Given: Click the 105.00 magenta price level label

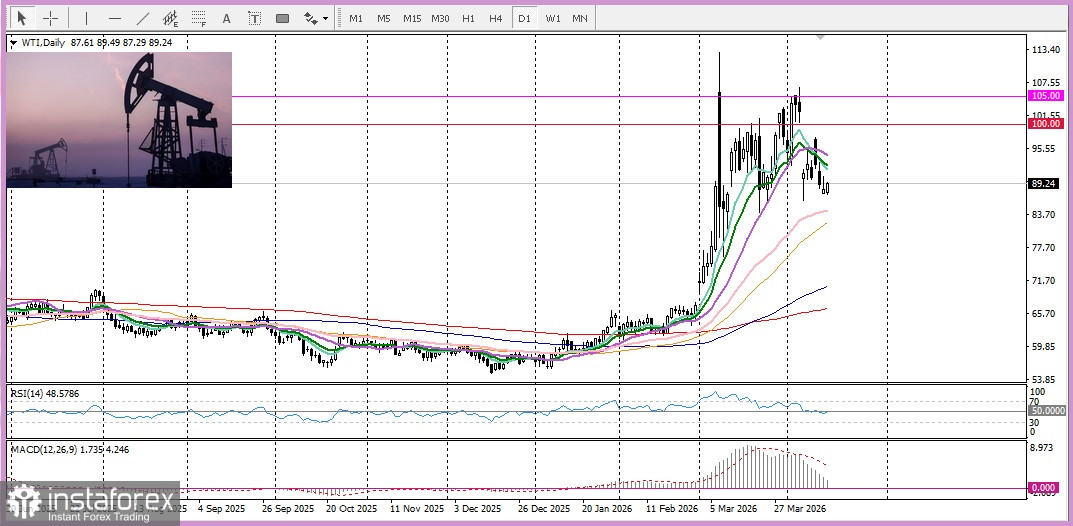Looking at the screenshot, I should [1045, 96].
